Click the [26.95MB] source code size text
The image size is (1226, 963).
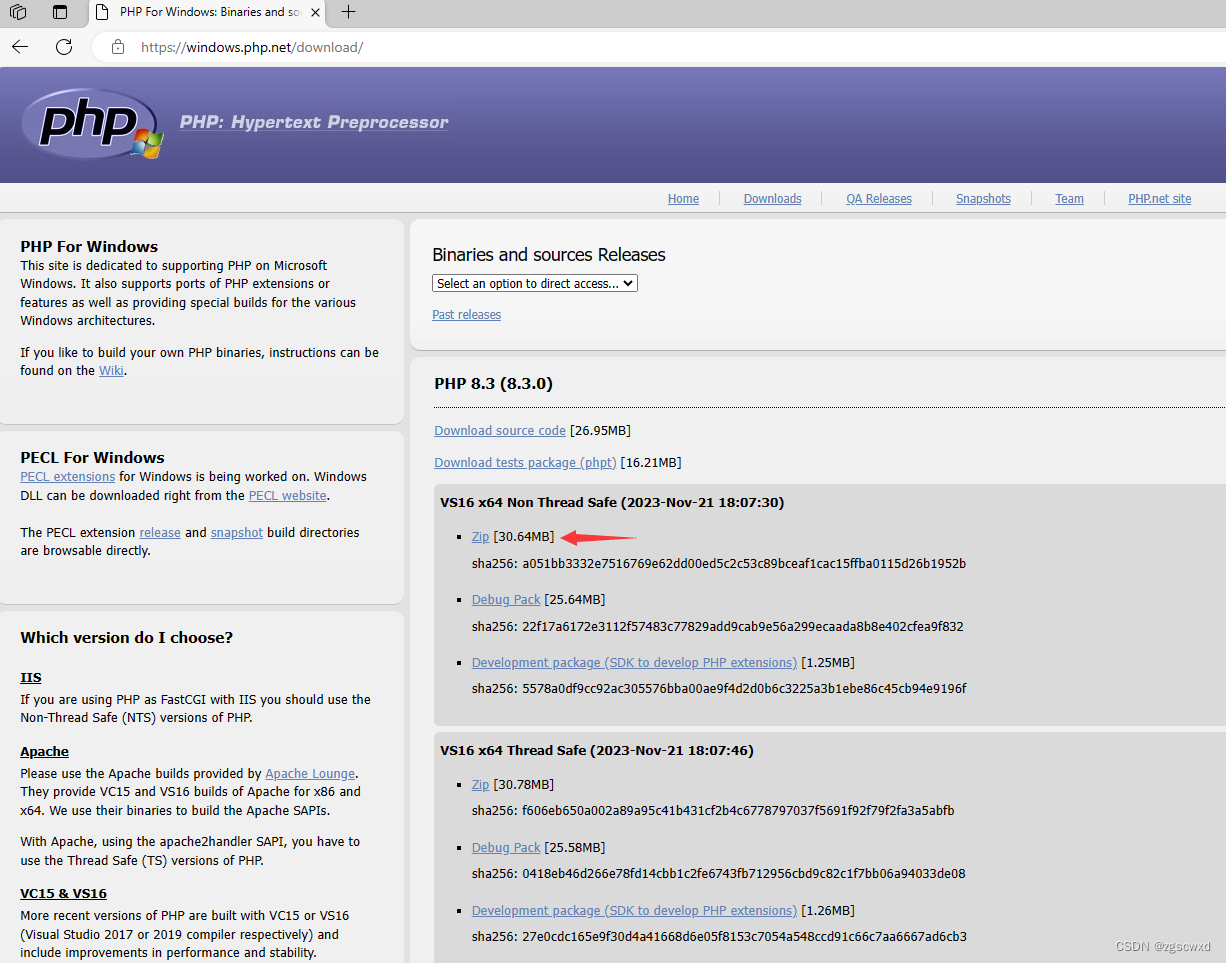click(x=600, y=431)
